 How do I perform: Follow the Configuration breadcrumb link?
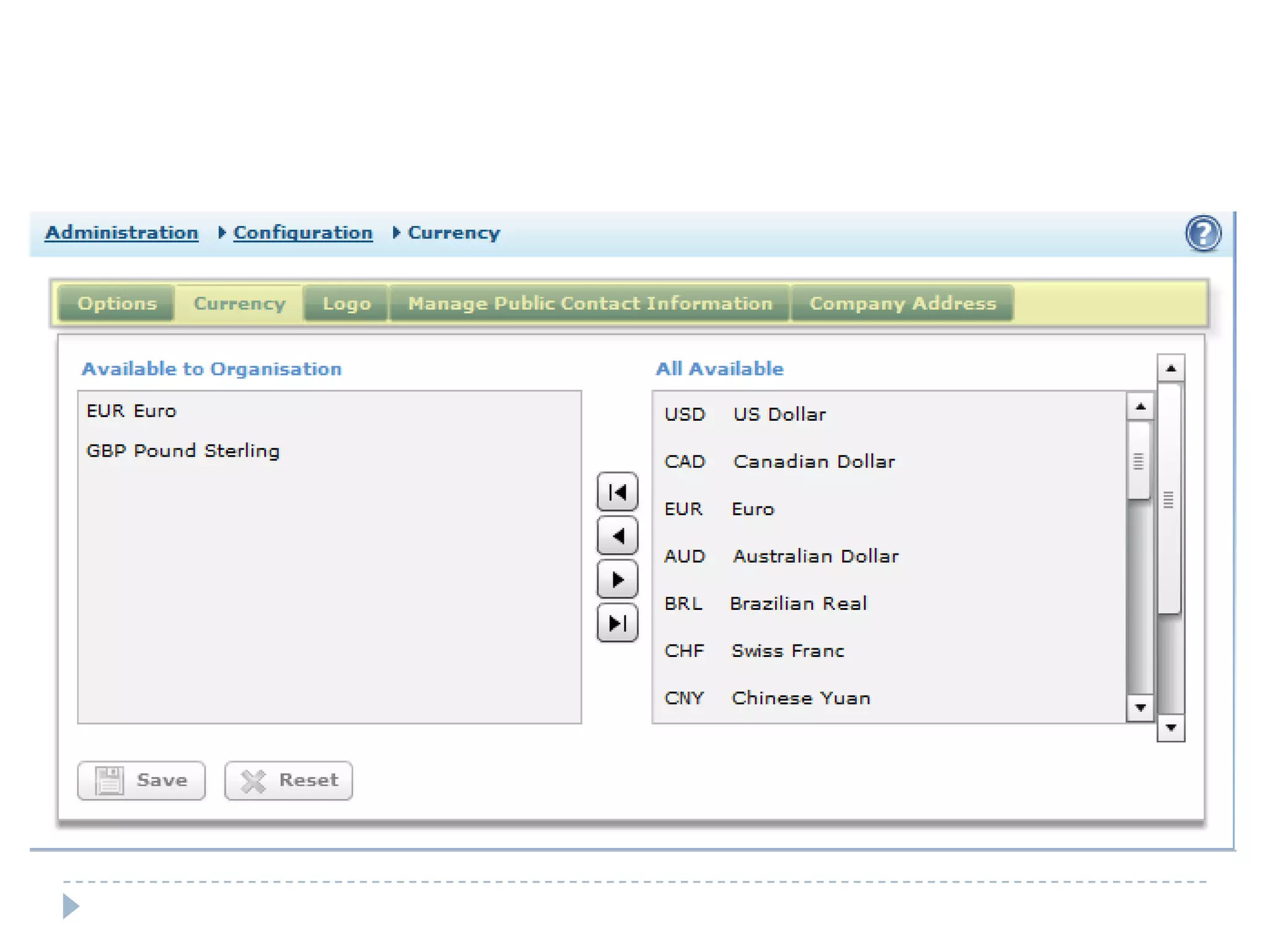[x=303, y=232]
